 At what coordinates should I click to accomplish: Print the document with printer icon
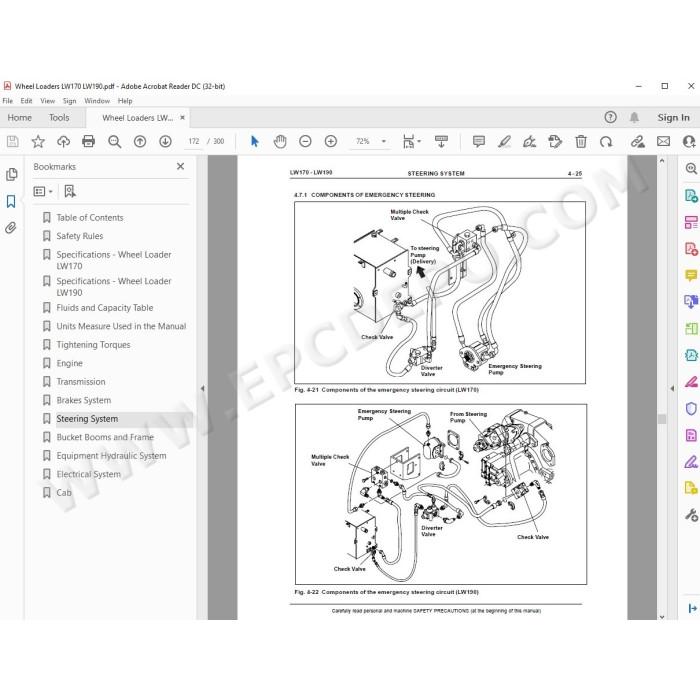tap(88, 142)
